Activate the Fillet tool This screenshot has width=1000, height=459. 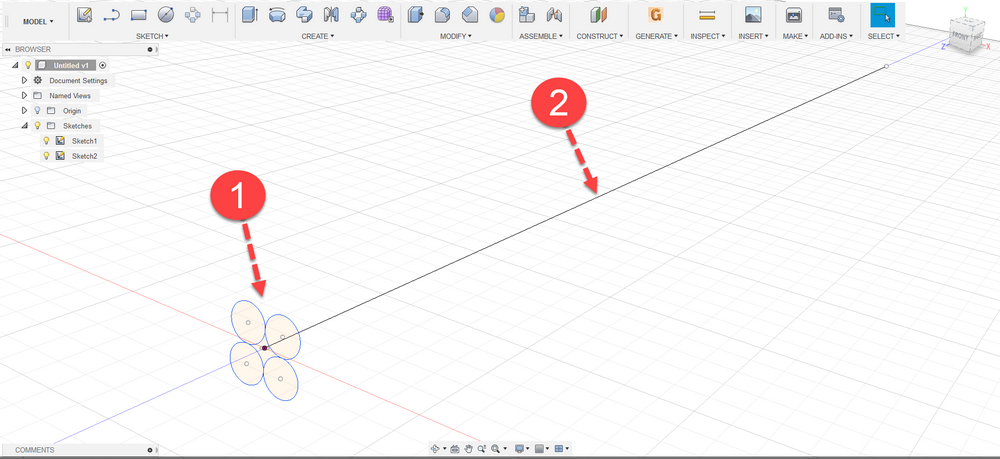tap(443, 14)
